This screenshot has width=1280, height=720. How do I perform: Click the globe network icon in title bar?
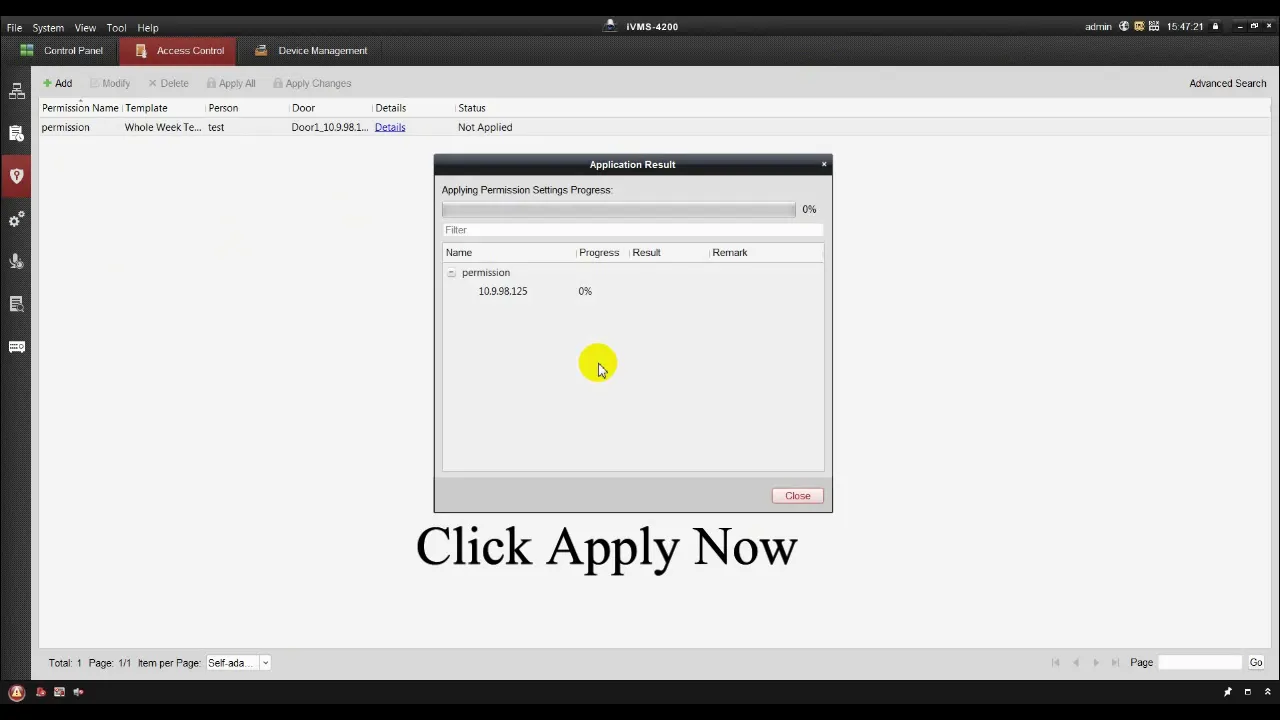click(1123, 27)
